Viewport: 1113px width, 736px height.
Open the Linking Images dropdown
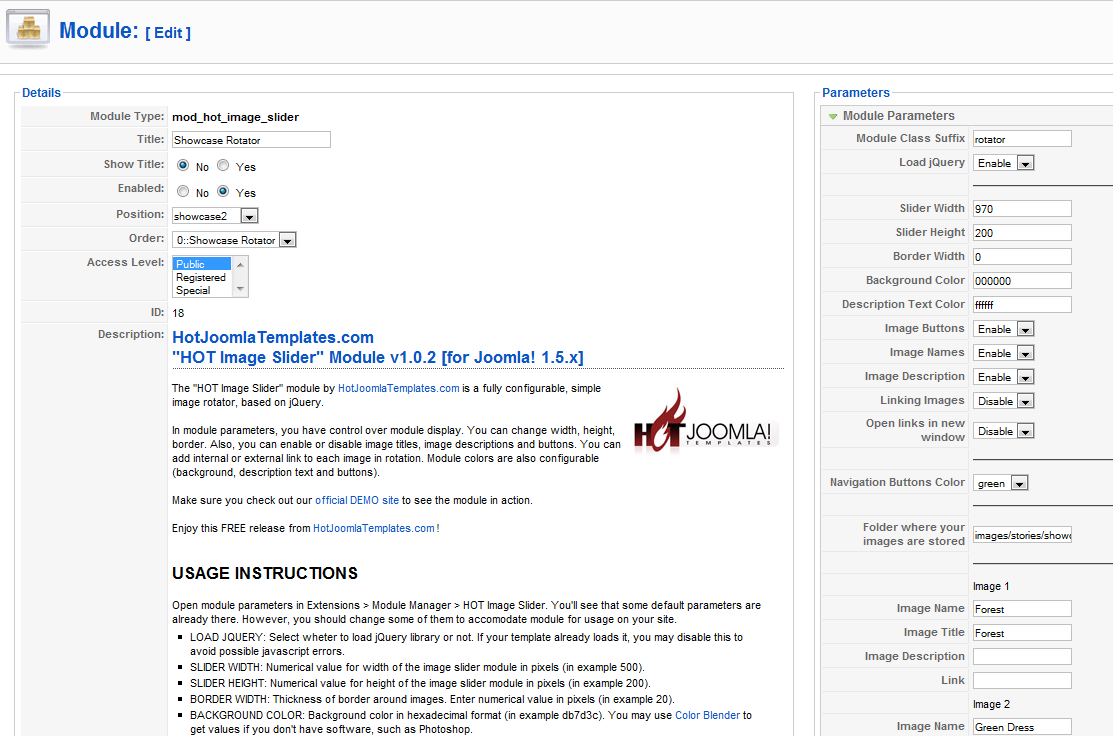tap(1004, 402)
